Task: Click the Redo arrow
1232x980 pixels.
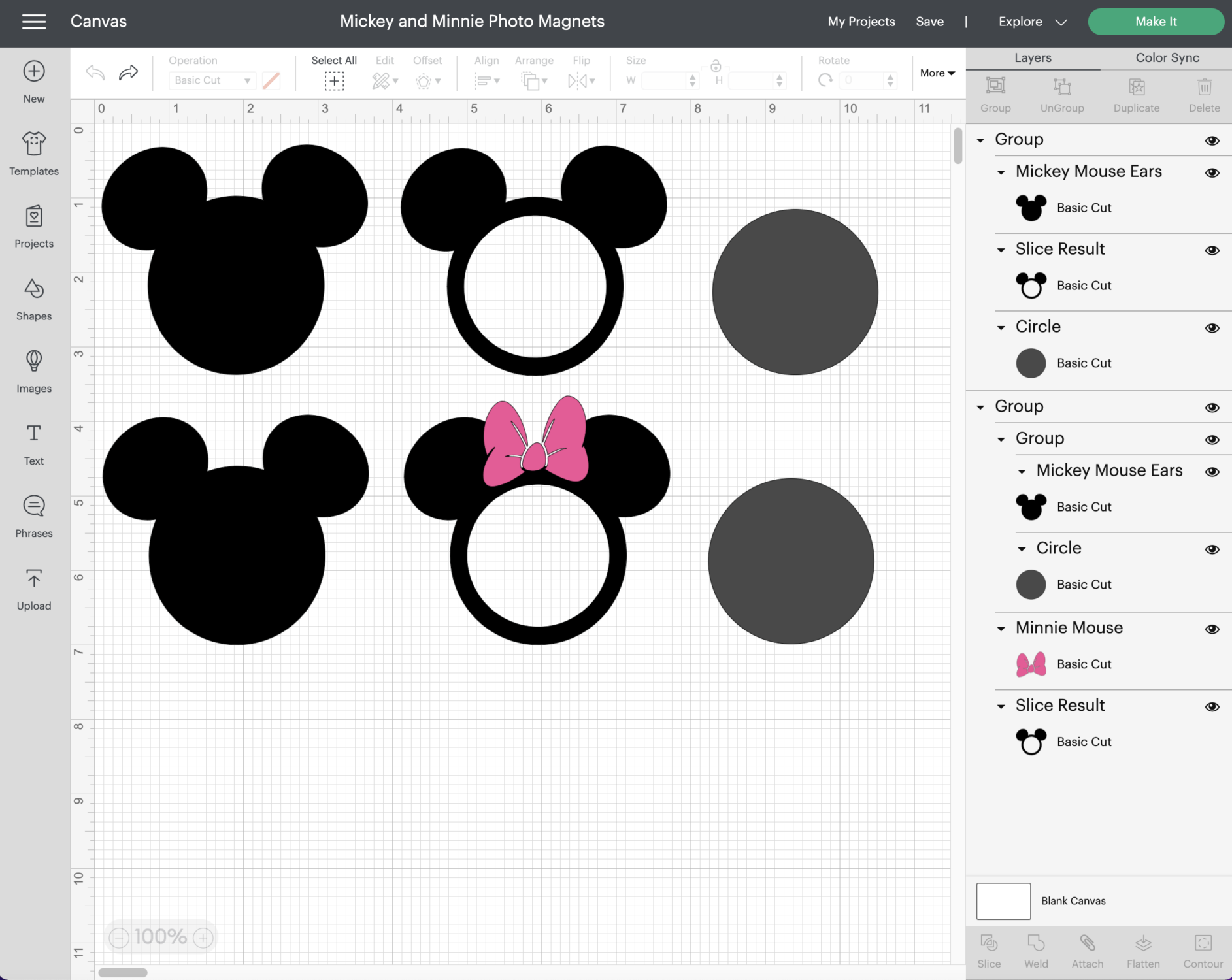Action: pos(129,73)
